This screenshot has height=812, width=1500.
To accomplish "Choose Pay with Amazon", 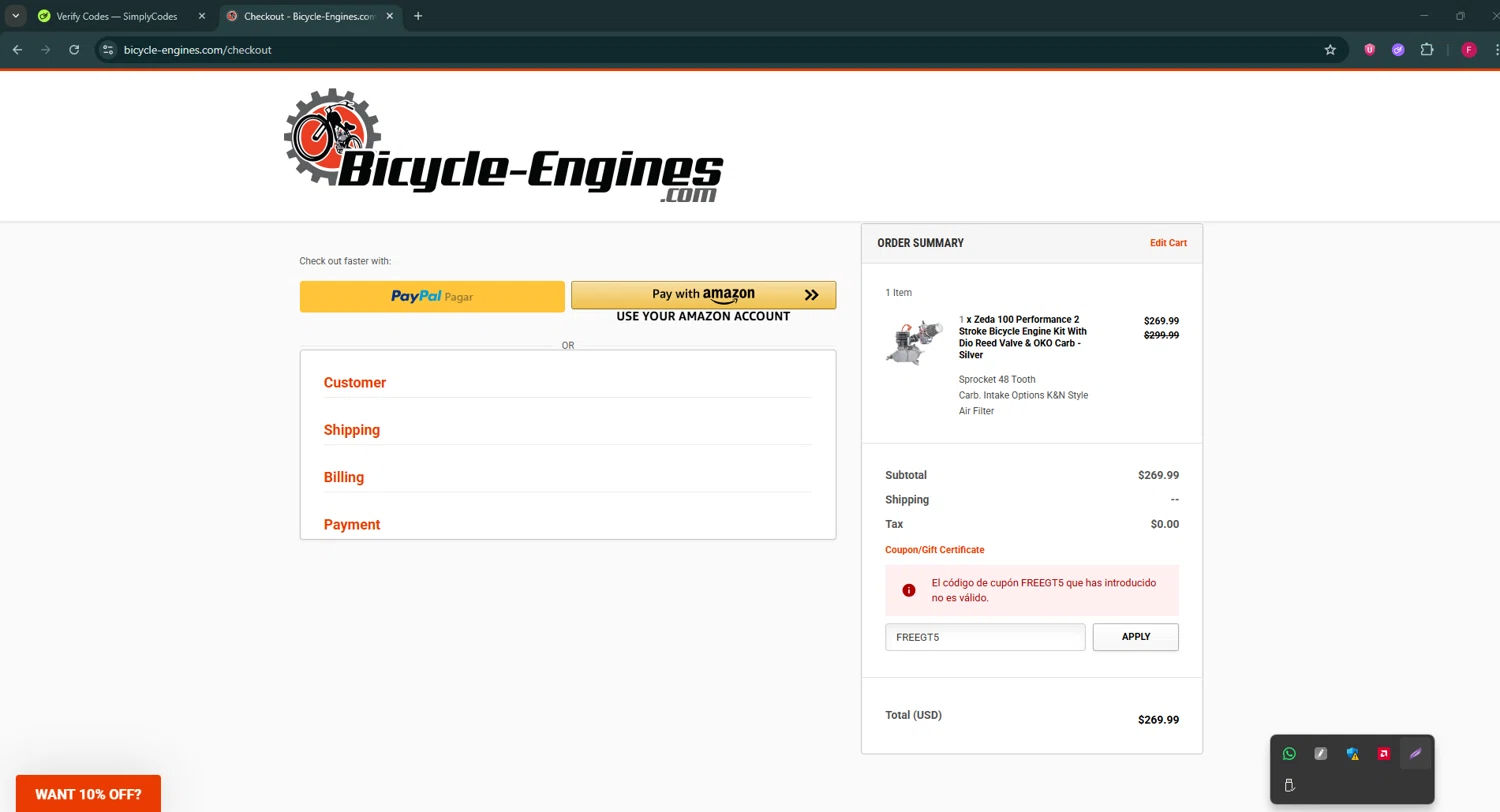I will tap(703, 295).
